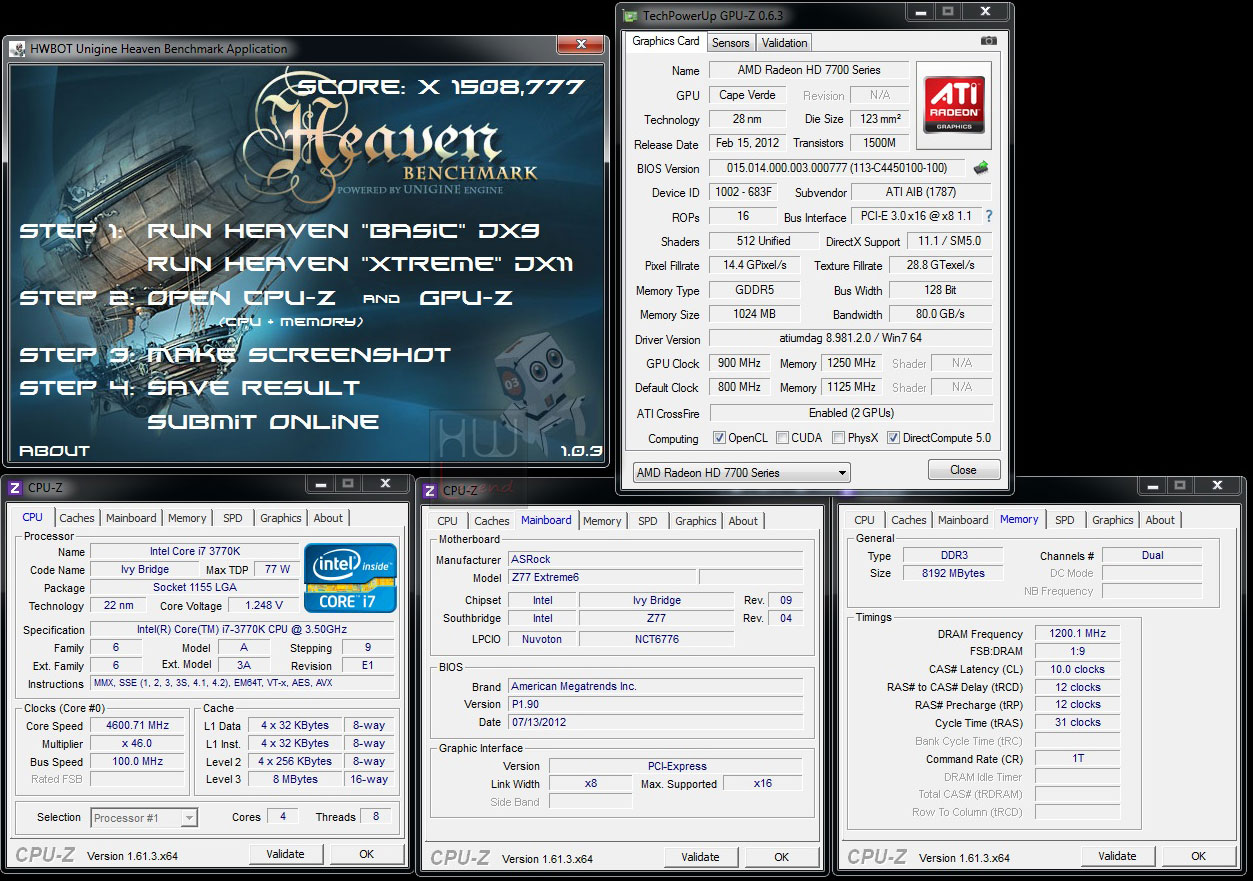Open Graphics tab in the processor CPU-Z window
The width and height of the screenshot is (1253, 881).
click(281, 518)
